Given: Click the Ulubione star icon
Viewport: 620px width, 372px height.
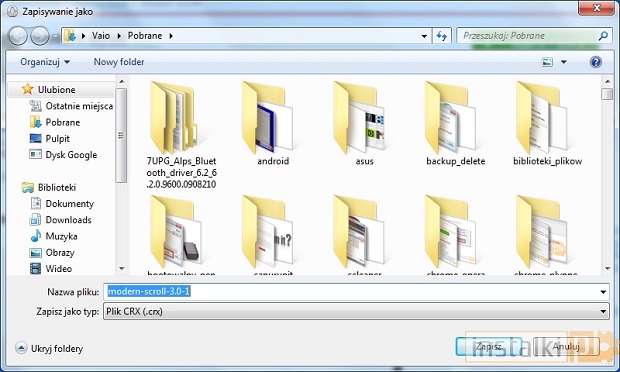Looking at the screenshot, I should pos(27,89).
